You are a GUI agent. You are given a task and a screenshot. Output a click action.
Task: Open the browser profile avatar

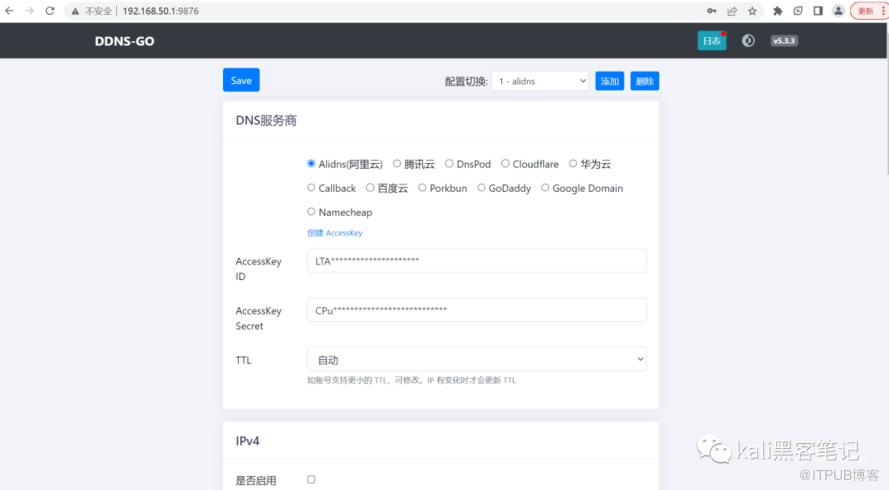pyautogui.click(x=838, y=11)
